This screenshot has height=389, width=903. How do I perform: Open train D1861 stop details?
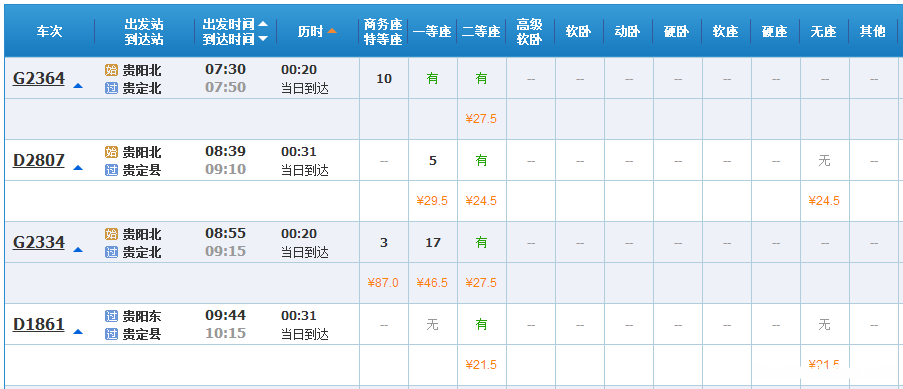pyautogui.click(x=39, y=323)
